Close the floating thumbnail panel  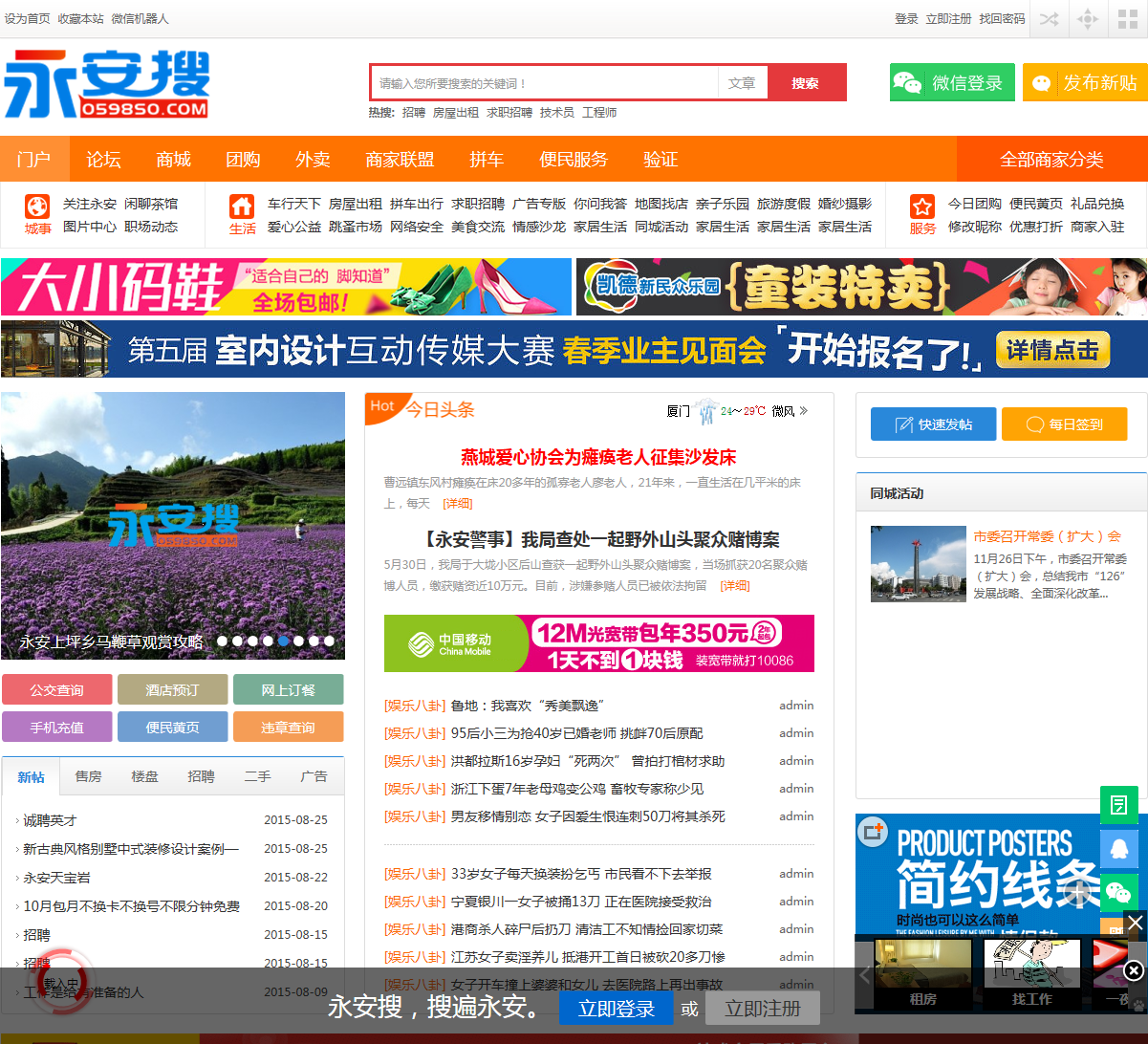(x=1135, y=923)
